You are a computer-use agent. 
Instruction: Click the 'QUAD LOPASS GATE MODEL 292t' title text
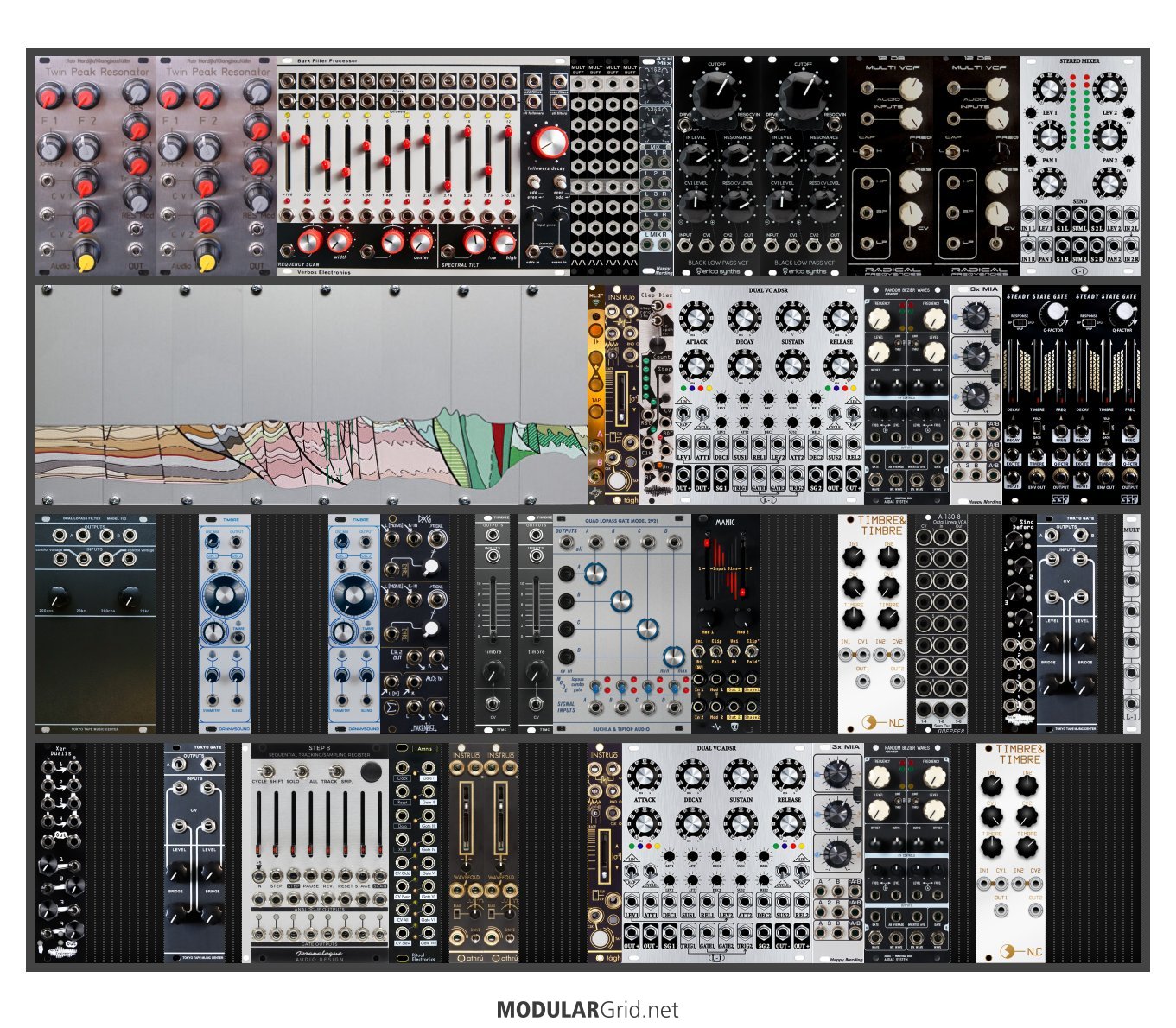(623, 520)
